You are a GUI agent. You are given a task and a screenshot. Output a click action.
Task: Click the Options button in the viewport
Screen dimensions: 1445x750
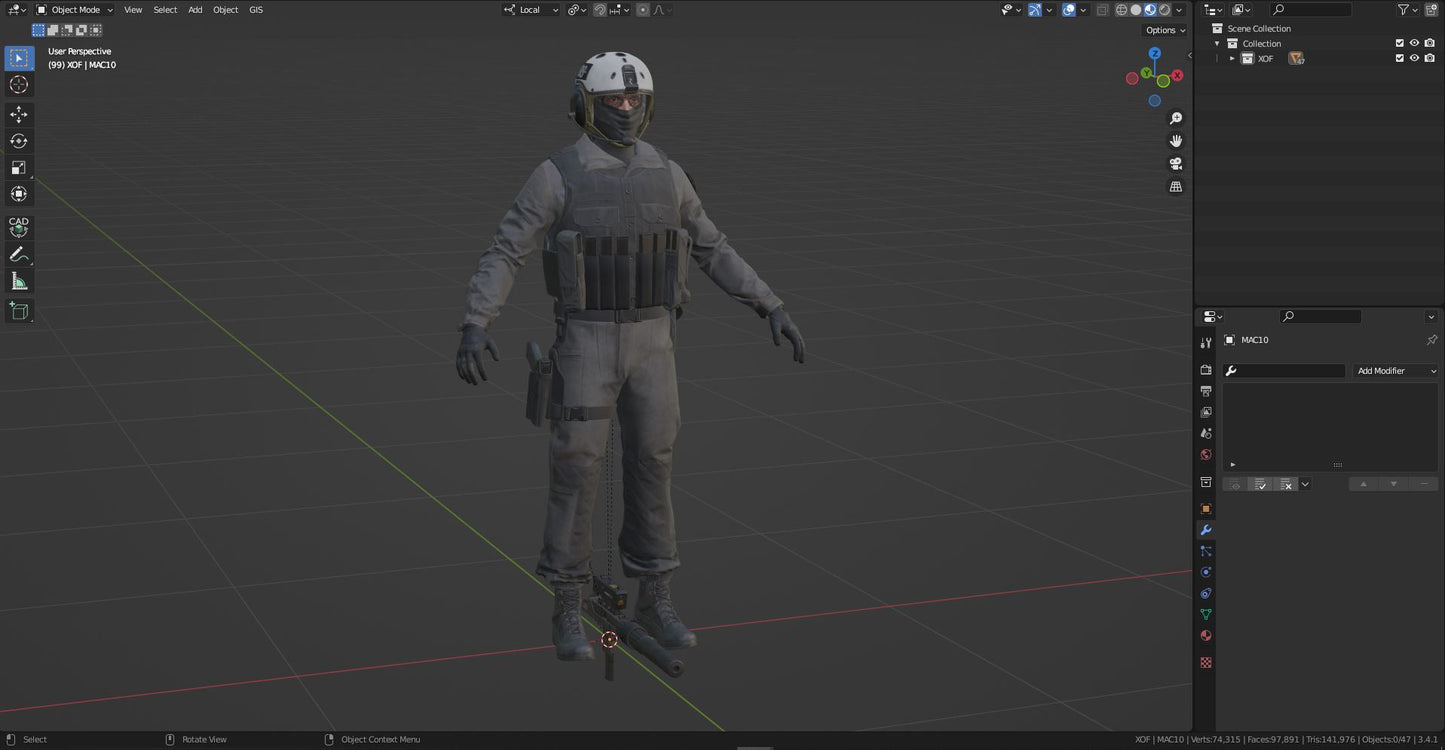point(1163,29)
